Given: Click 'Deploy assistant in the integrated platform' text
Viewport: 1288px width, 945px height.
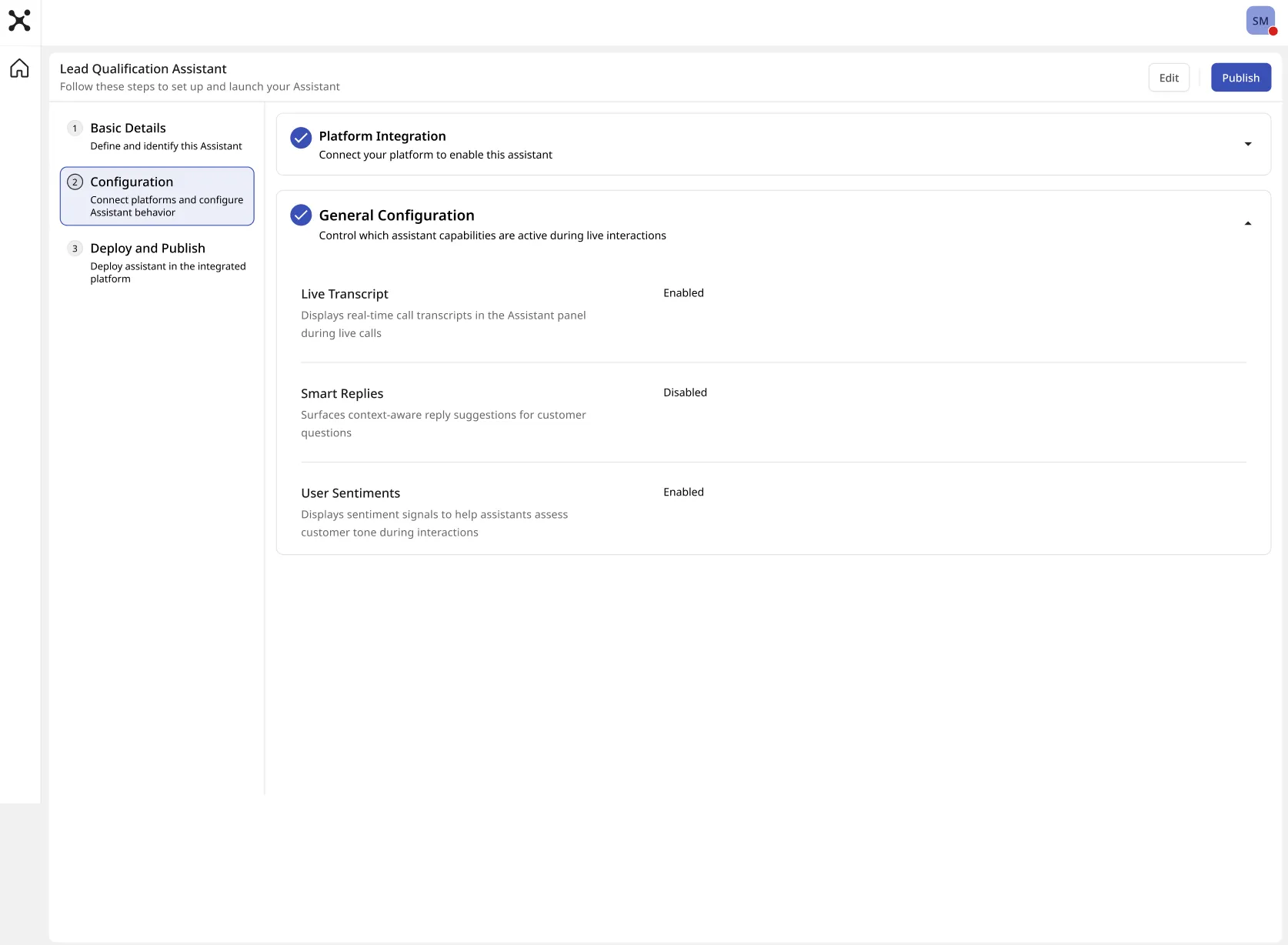Looking at the screenshot, I should pyautogui.click(x=168, y=272).
